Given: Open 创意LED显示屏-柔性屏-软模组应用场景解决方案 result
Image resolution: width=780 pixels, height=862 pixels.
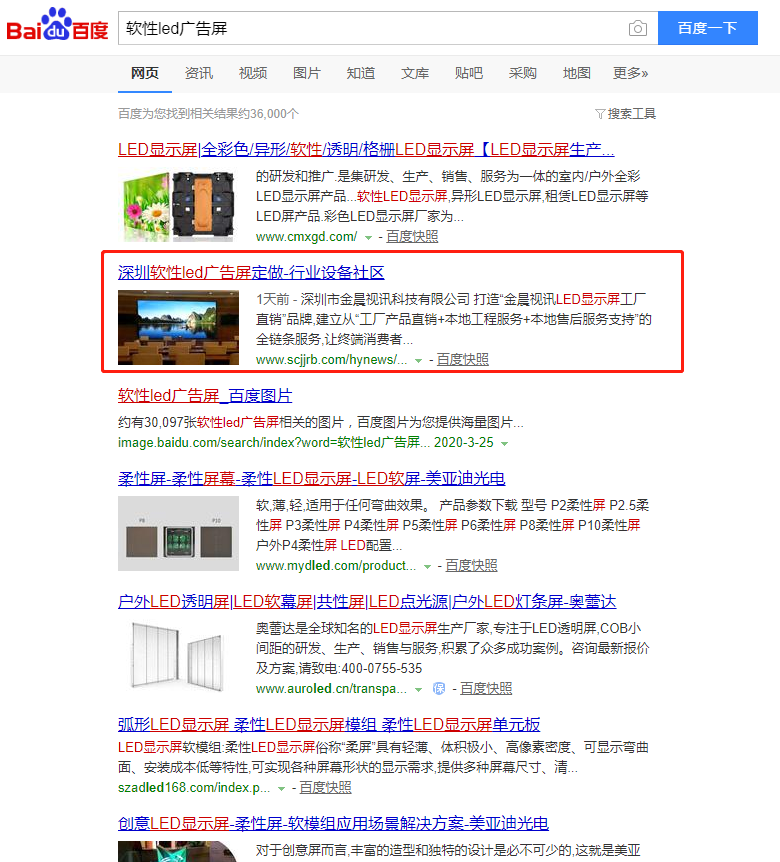Looking at the screenshot, I should (x=333, y=824).
